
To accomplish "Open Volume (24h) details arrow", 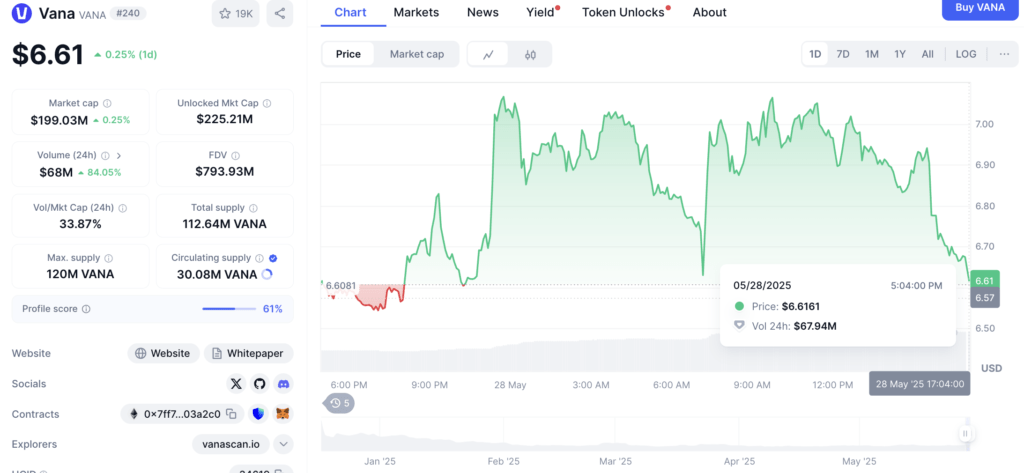I will click(x=119, y=155).
